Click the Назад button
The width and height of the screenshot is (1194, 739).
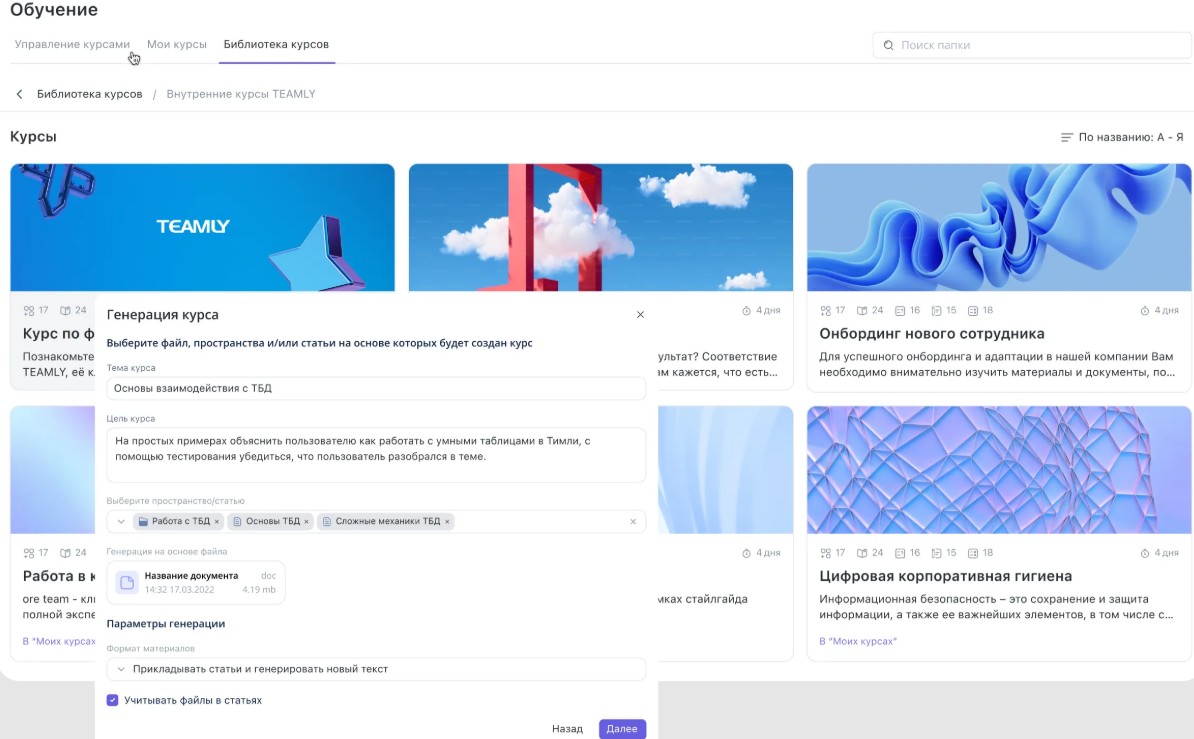(567, 729)
